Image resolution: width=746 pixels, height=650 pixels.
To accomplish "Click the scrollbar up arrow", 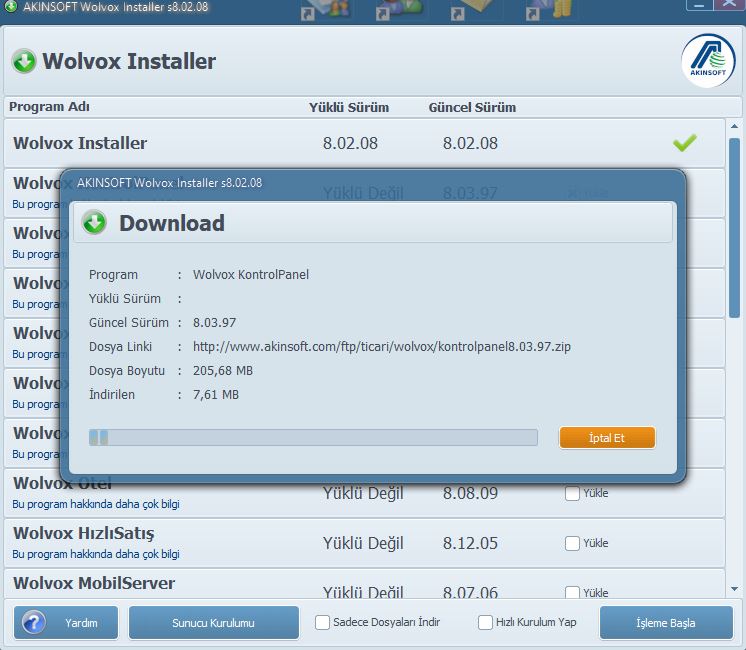I will coord(734,126).
